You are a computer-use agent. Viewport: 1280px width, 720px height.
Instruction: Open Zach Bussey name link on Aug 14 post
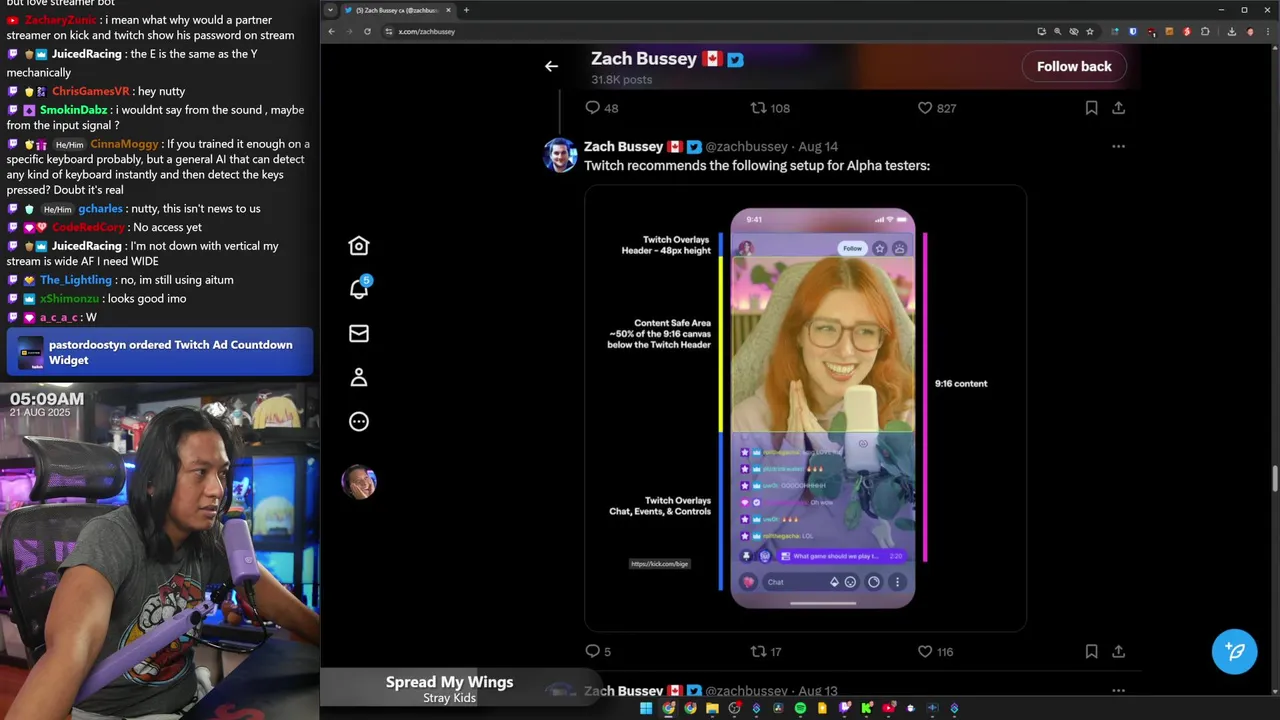(x=623, y=146)
